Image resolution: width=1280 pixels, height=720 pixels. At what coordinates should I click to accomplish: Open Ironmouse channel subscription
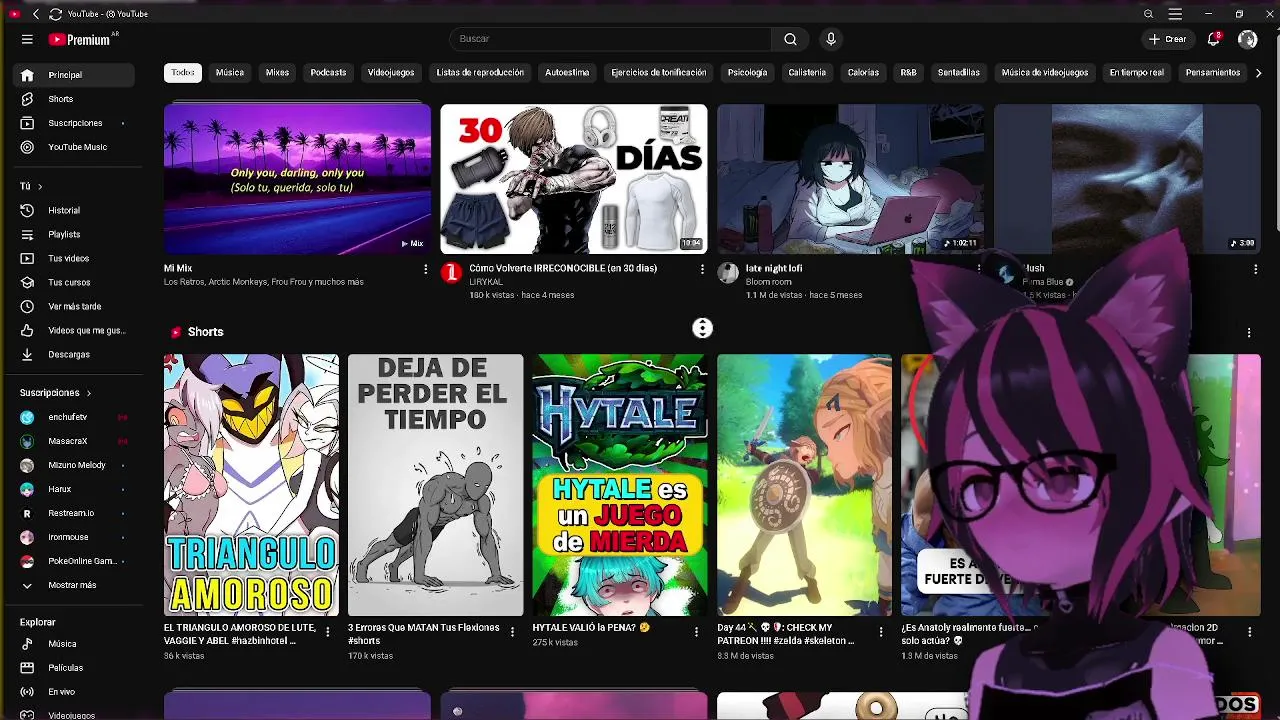(x=74, y=537)
